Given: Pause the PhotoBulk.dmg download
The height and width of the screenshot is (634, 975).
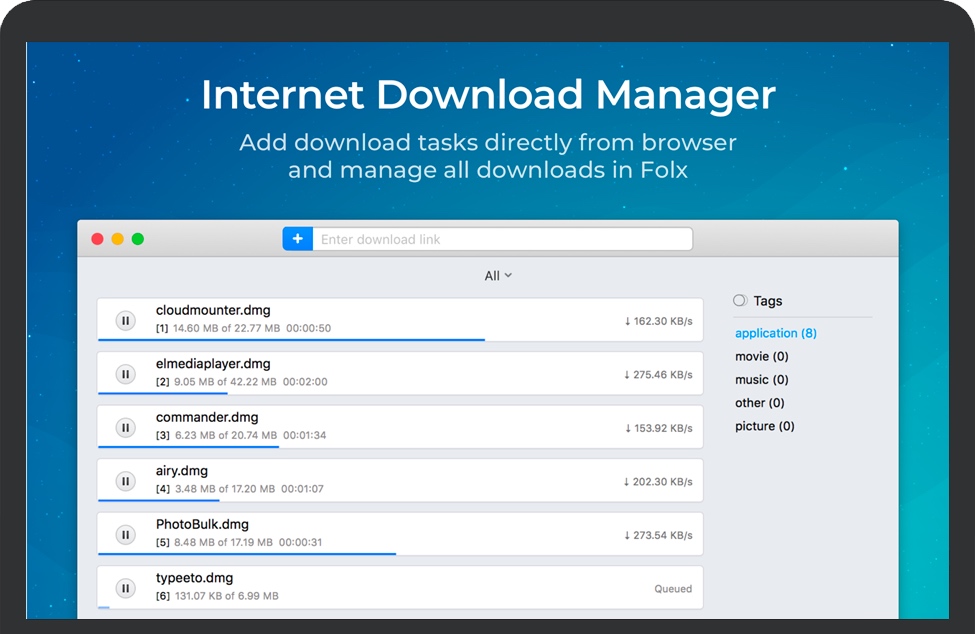Looking at the screenshot, I should click(125, 535).
